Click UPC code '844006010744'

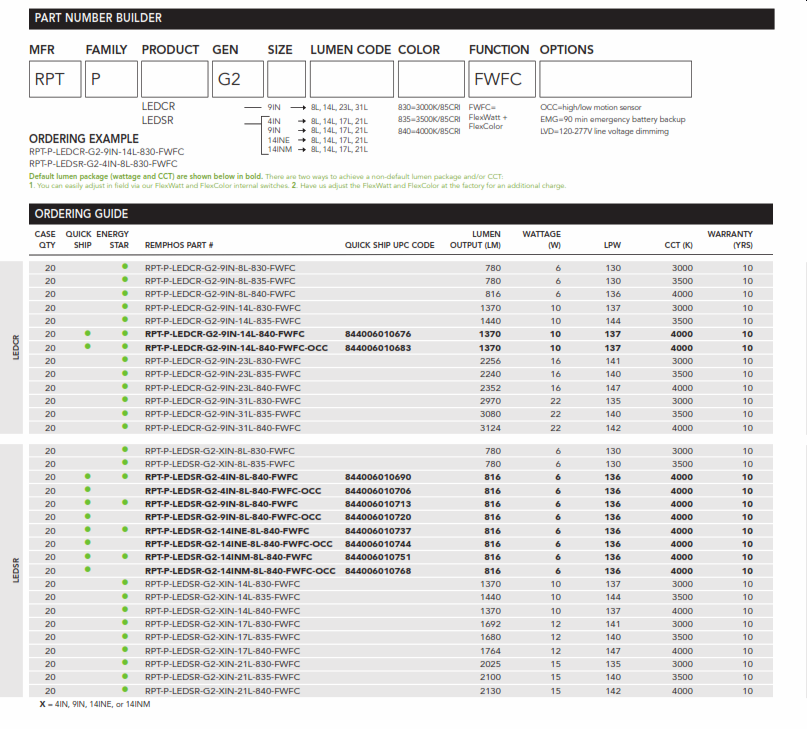tap(378, 544)
